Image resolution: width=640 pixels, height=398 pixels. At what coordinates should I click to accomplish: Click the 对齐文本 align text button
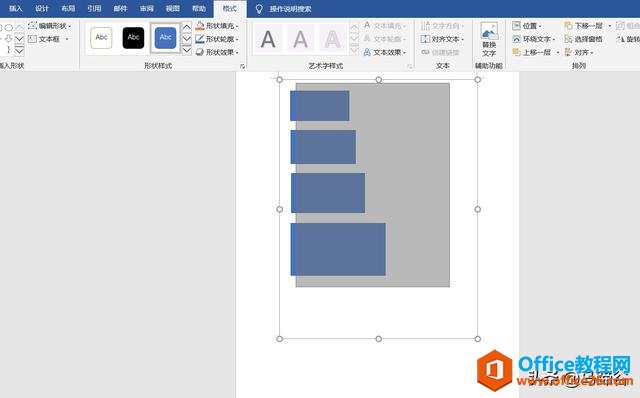tap(442, 39)
